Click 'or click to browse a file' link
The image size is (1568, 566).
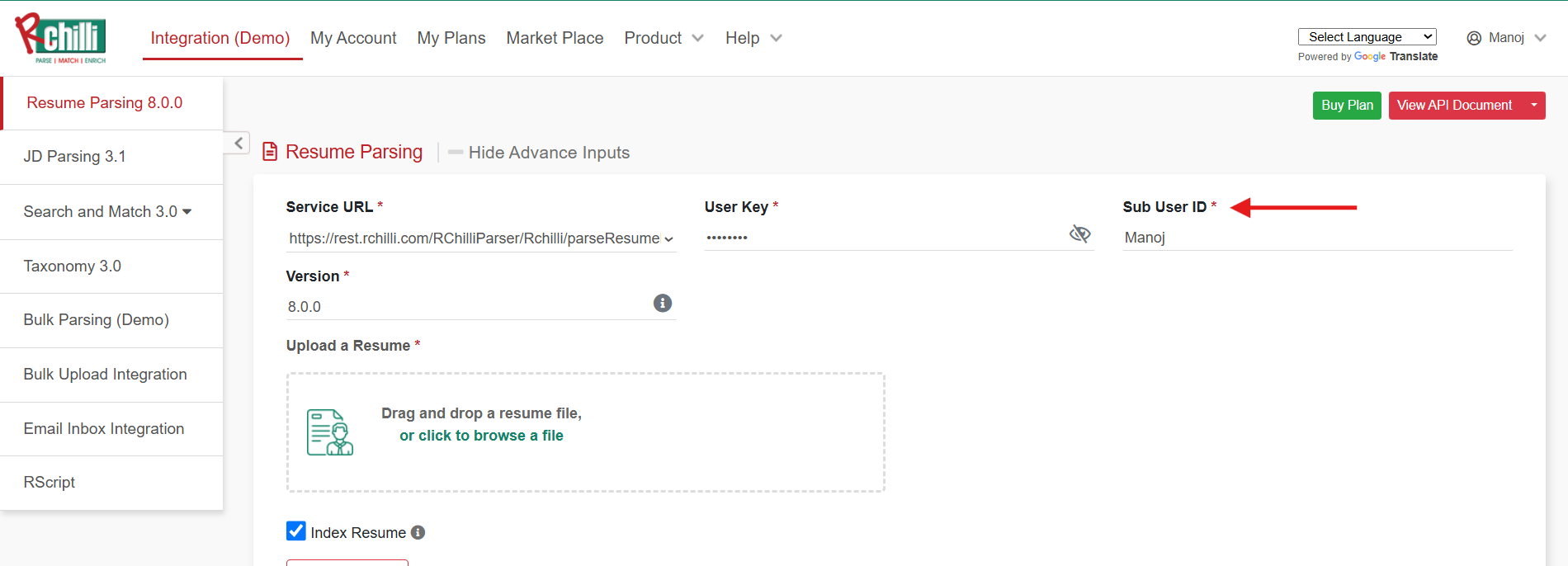click(x=481, y=436)
